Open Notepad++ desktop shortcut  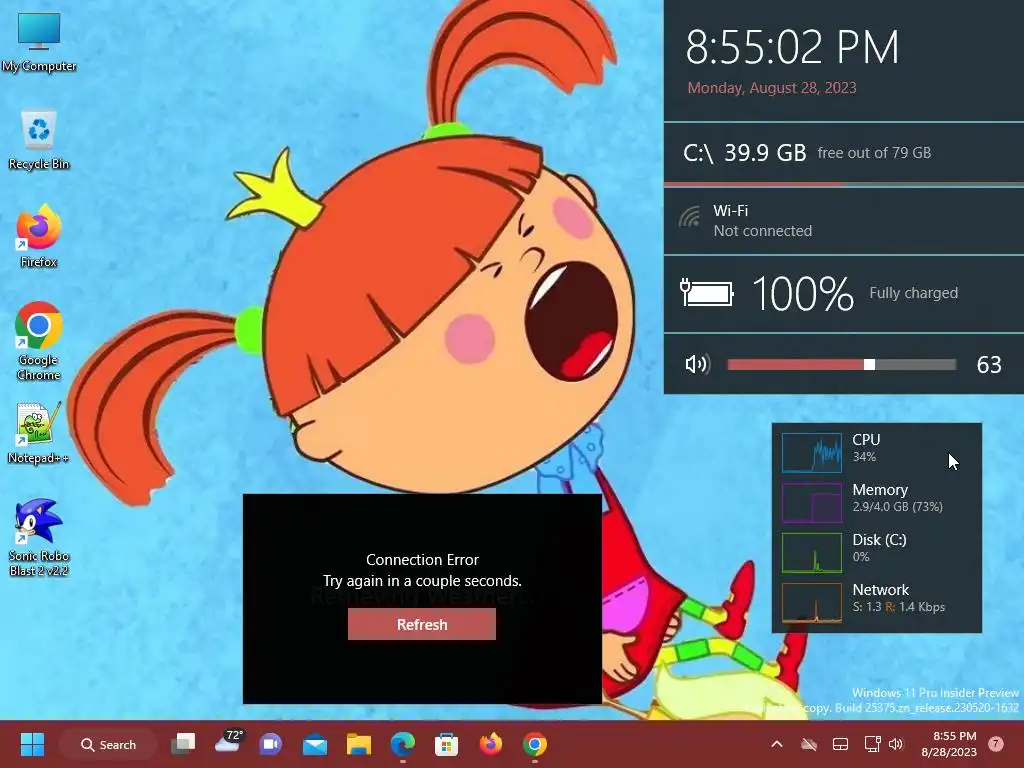[39, 432]
